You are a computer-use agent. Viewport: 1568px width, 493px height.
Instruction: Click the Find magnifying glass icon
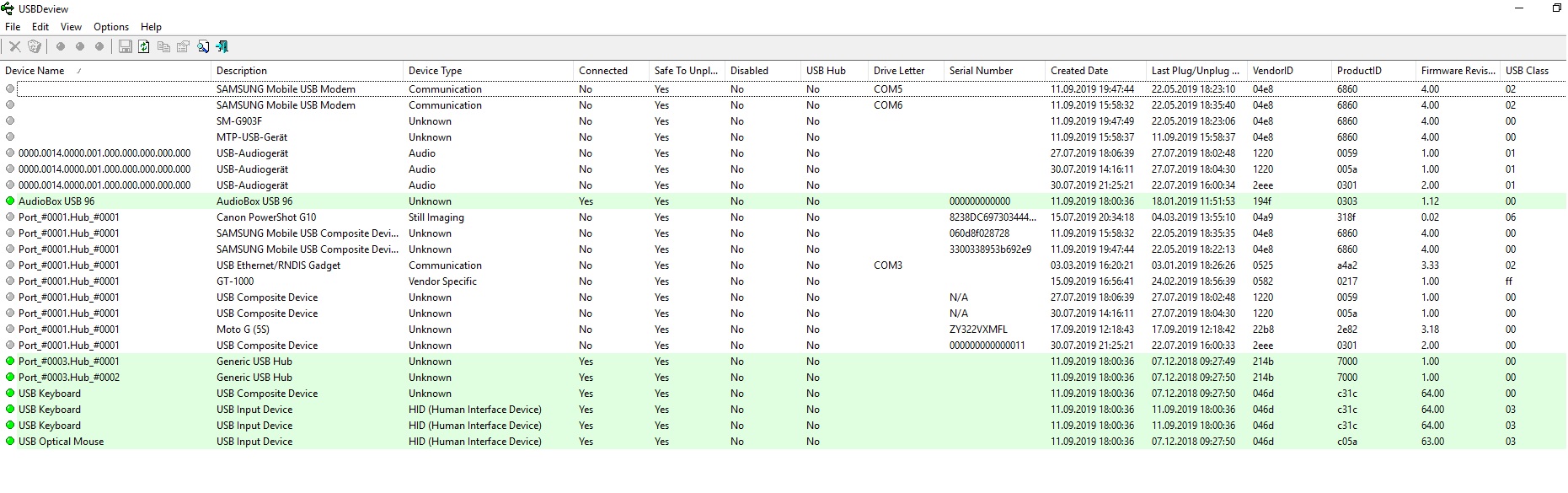tap(203, 47)
